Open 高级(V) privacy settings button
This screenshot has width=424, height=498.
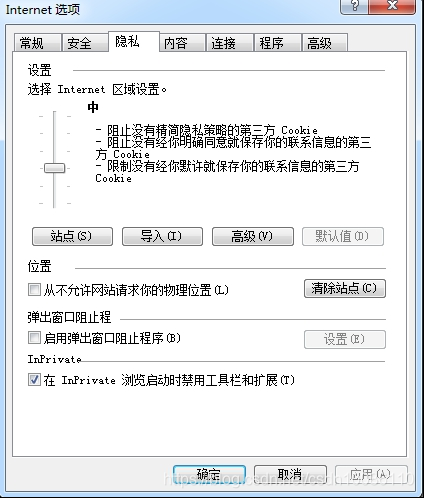click(253, 236)
